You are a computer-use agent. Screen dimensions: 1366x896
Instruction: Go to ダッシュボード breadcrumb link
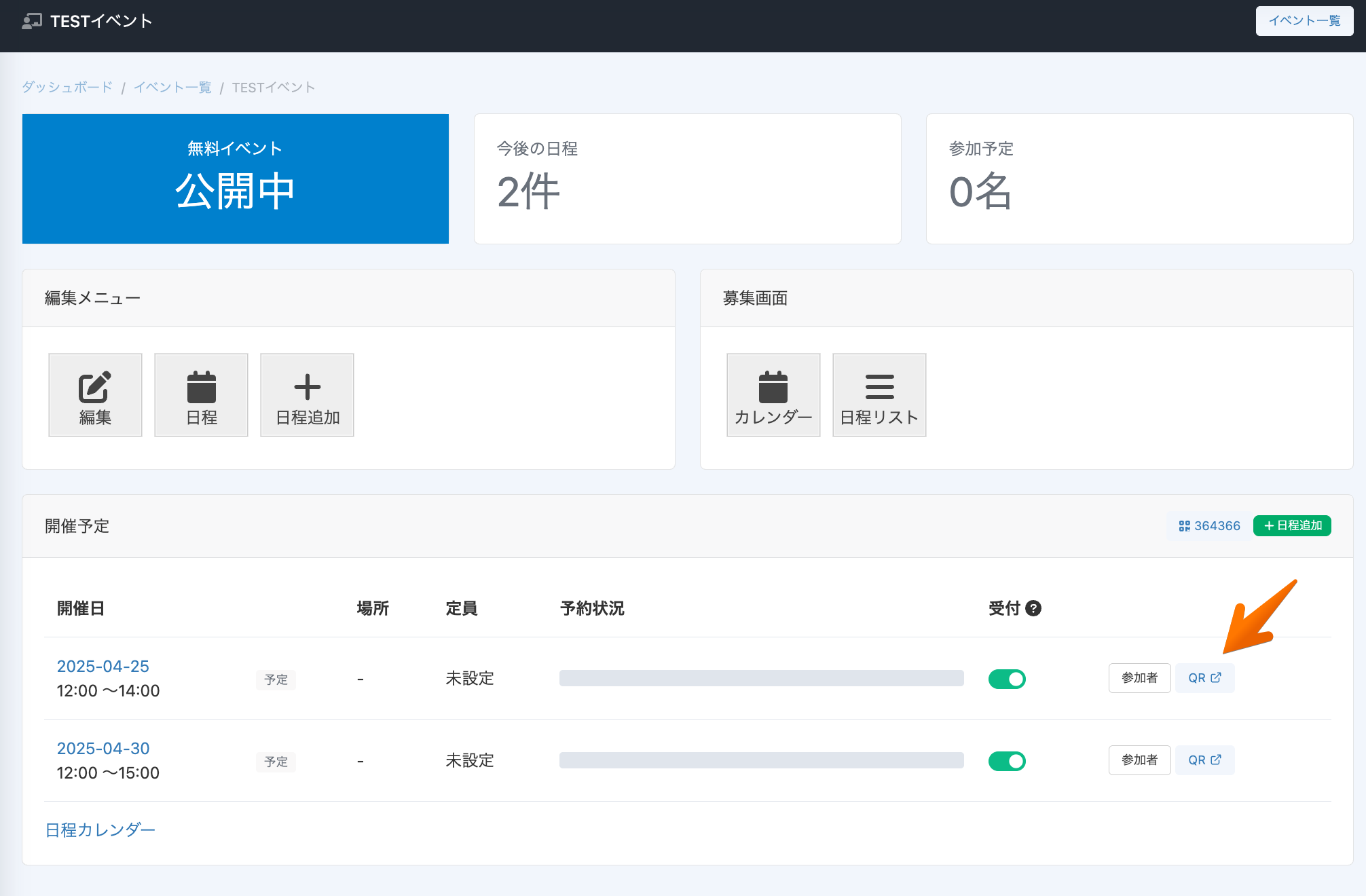[67, 88]
